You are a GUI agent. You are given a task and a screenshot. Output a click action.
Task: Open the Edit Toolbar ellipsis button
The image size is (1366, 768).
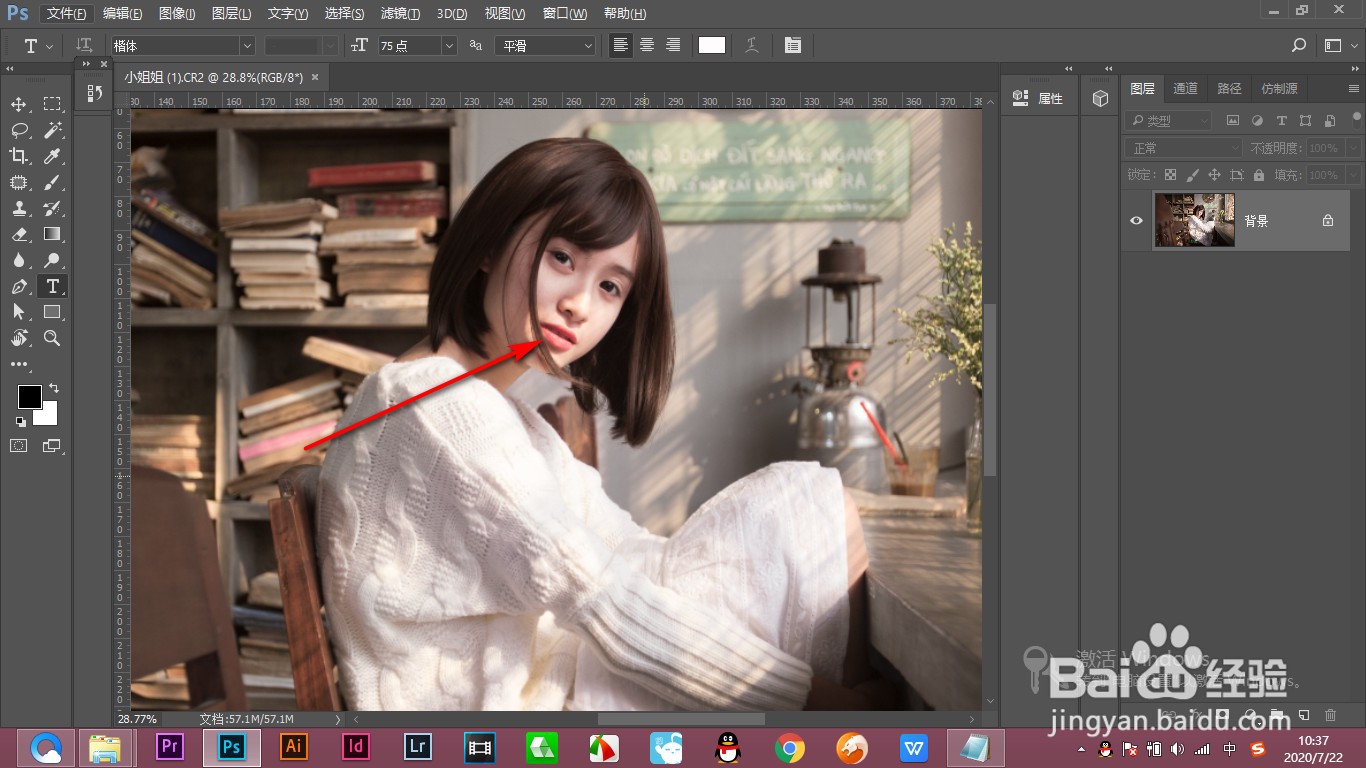click(19, 365)
